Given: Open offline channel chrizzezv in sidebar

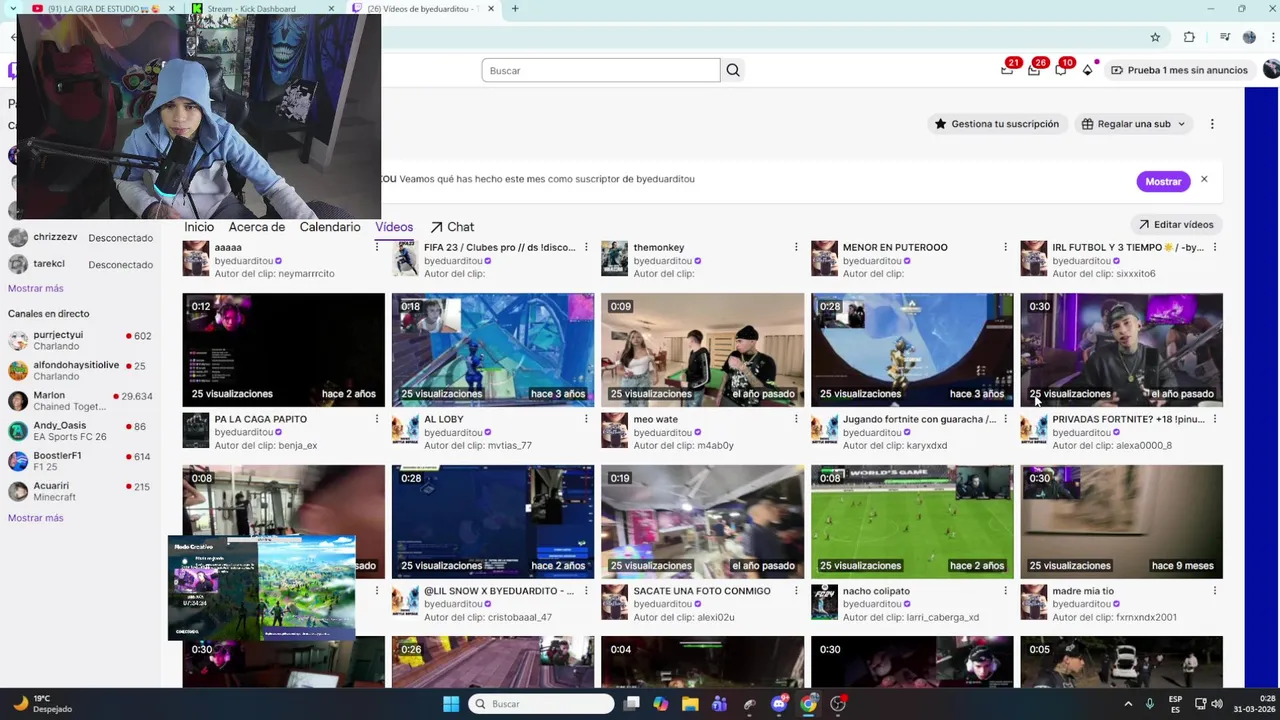Looking at the screenshot, I should pos(80,238).
